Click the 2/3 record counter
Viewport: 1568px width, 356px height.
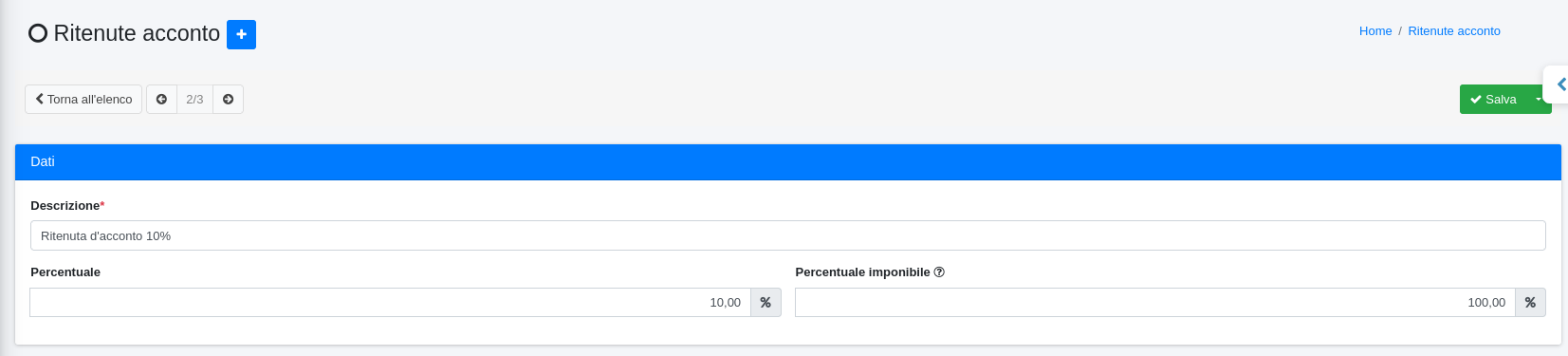(194, 100)
